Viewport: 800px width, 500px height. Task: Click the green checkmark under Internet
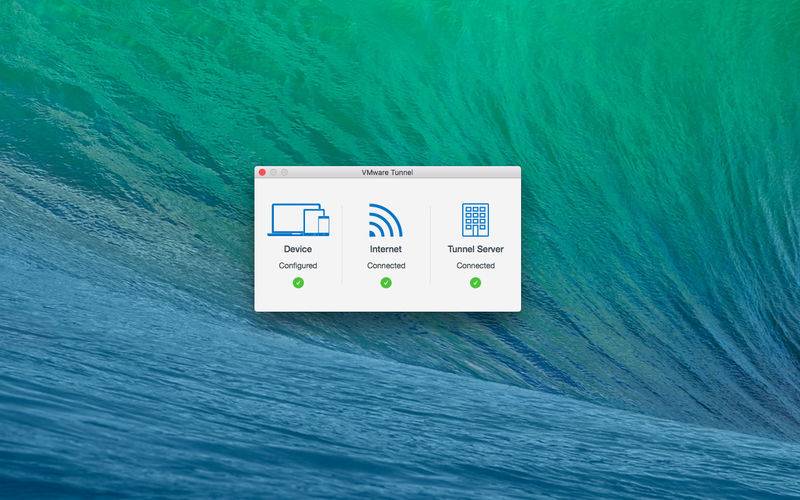(x=386, y=283)
